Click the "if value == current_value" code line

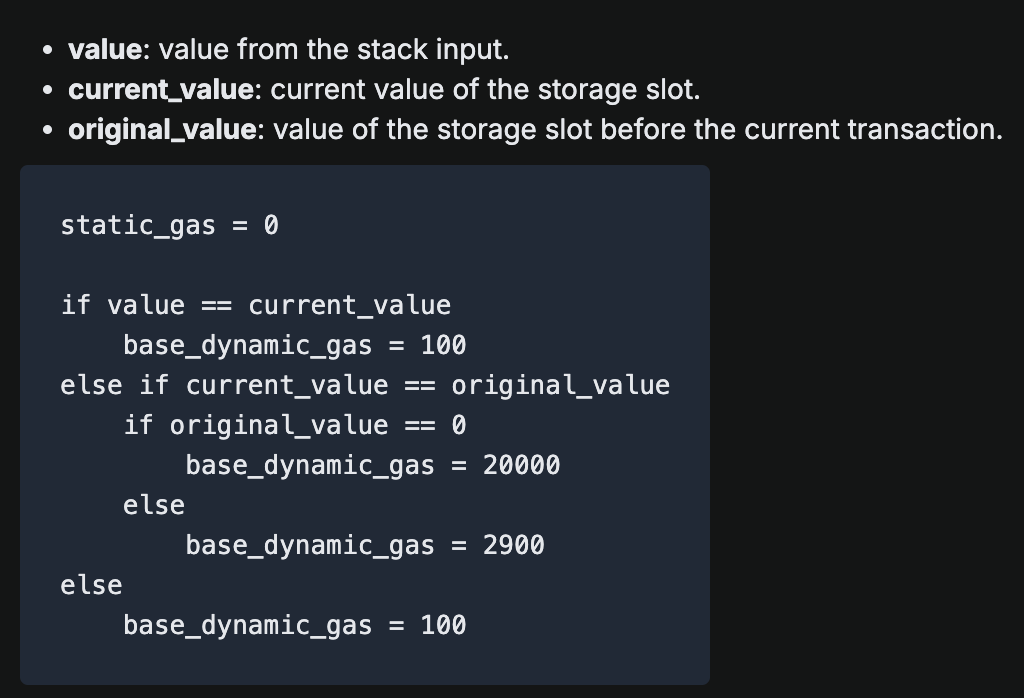255,305
